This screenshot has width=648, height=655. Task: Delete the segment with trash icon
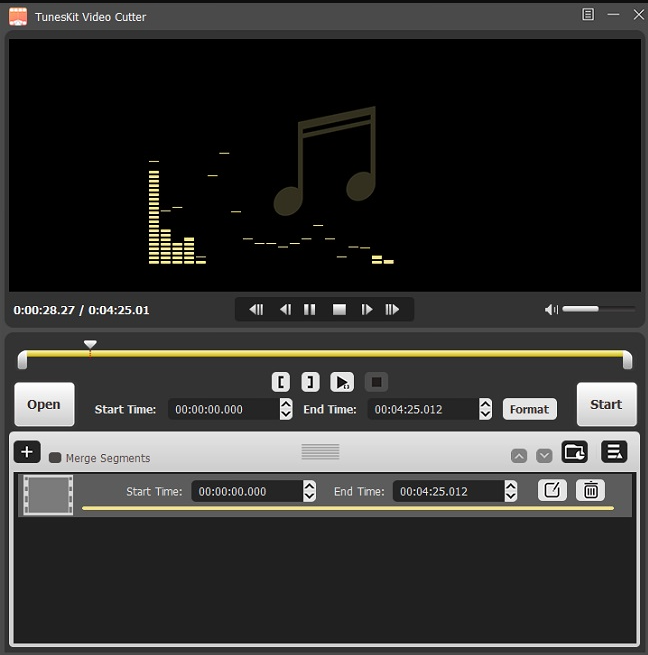591,490
